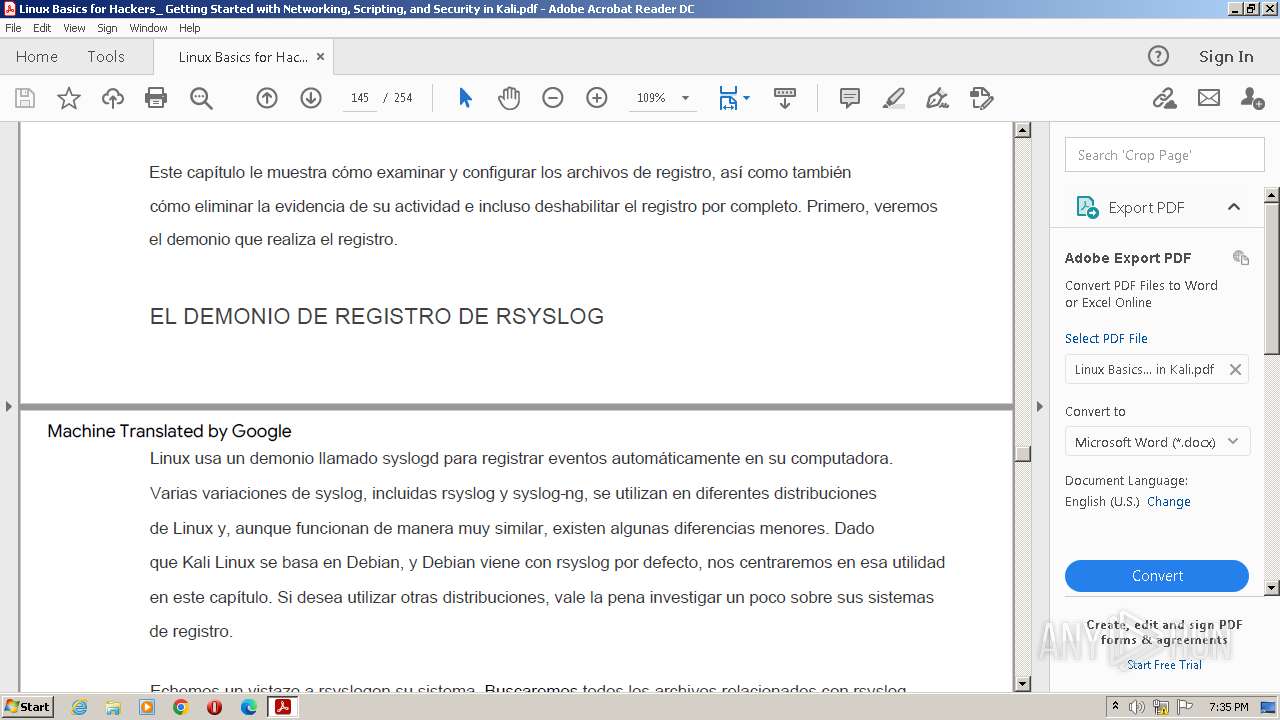Zoom out with the minus button
Image resolution: width=1280 pixels, height=720 pixels.
pyautogui.click(x=553, y=98)
